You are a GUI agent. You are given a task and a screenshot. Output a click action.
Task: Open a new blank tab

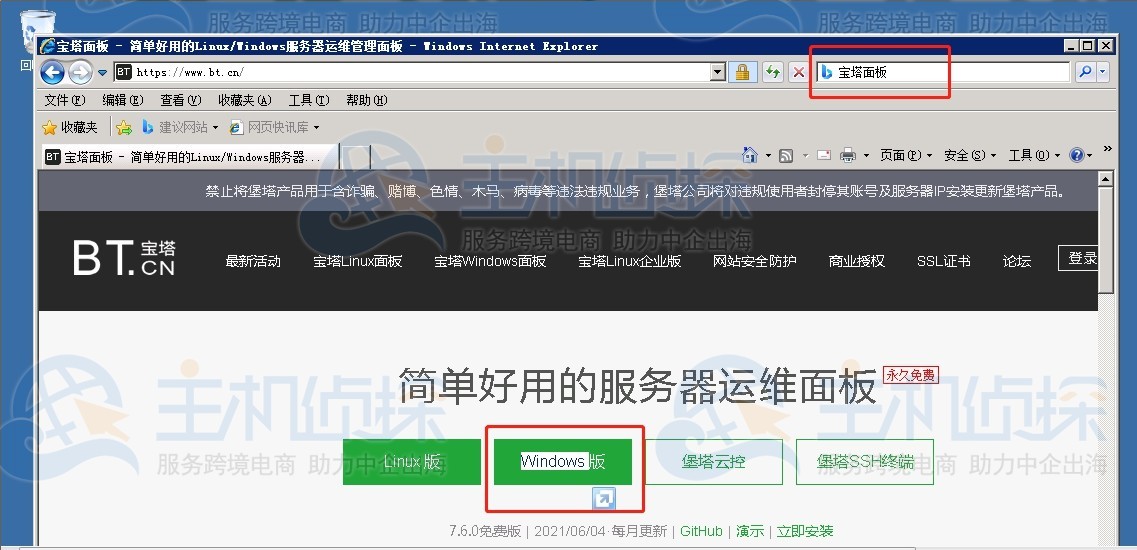tap(355, 157)
